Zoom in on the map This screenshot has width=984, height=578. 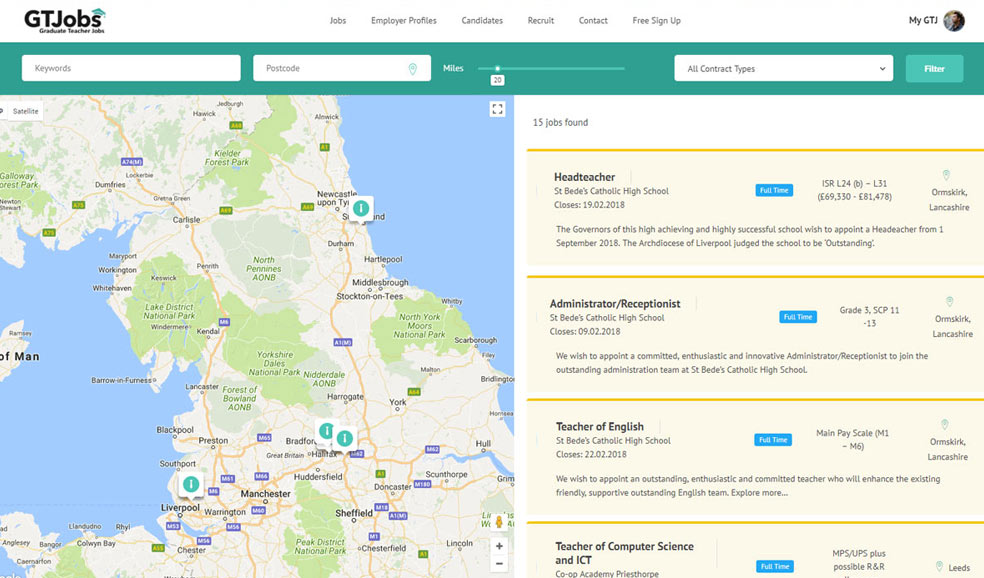click(x=499, y=546)
